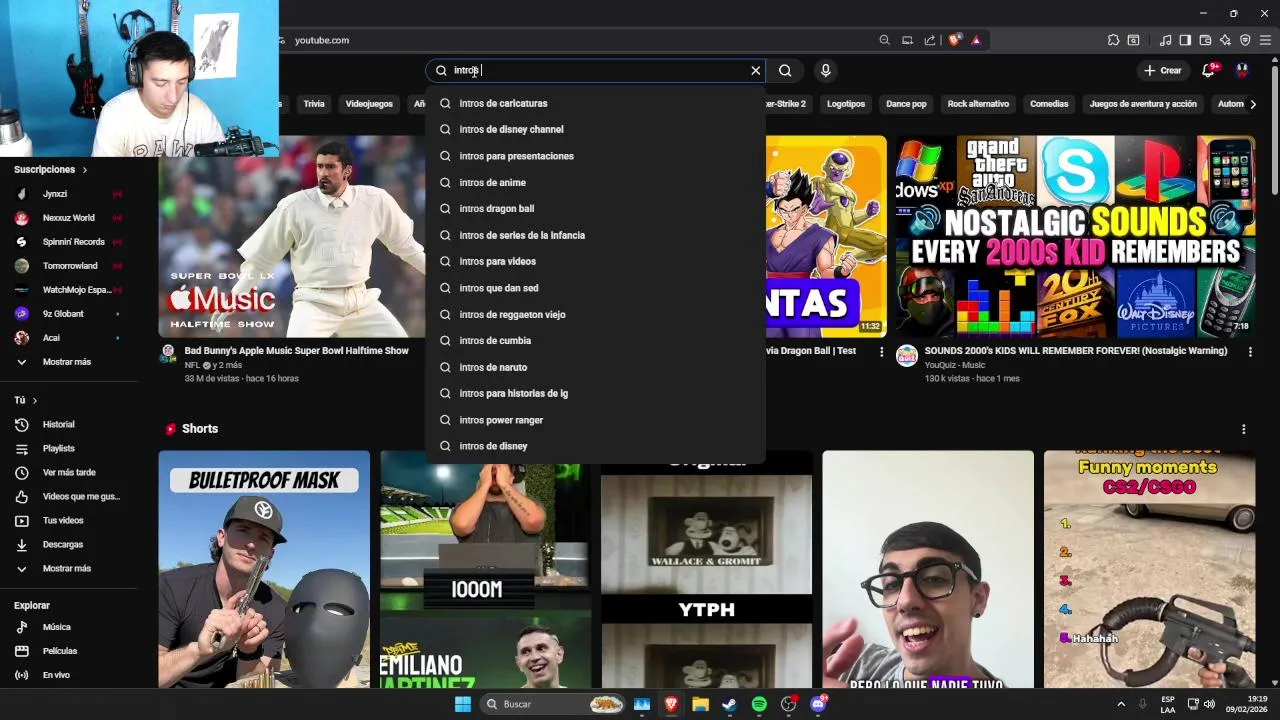Expand subscriptions with Mostrar más under Acai
This screenshot has width=1280, height=720.
click(x=68, y=362)
